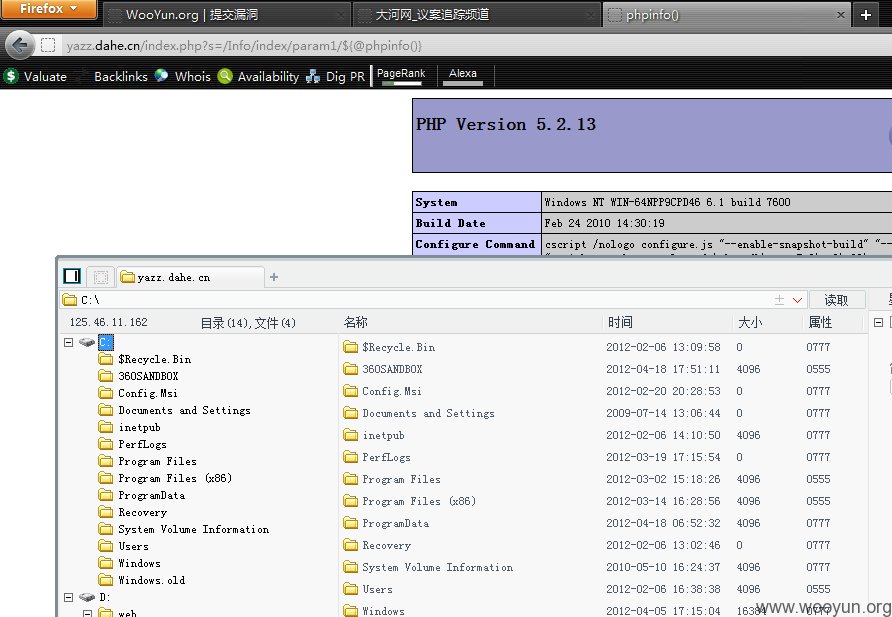Sort by 时间 column header

pyautogui.click(x=620, y=322)
